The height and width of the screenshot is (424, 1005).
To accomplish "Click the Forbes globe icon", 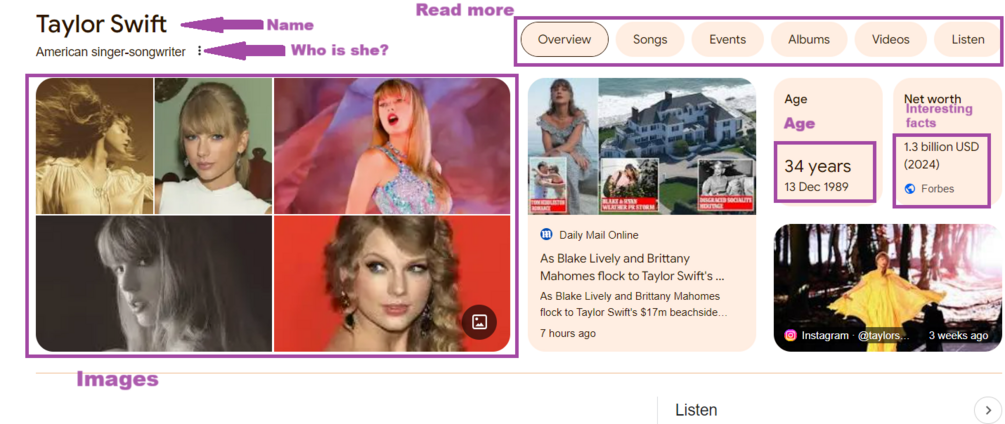I will (909, 188).
